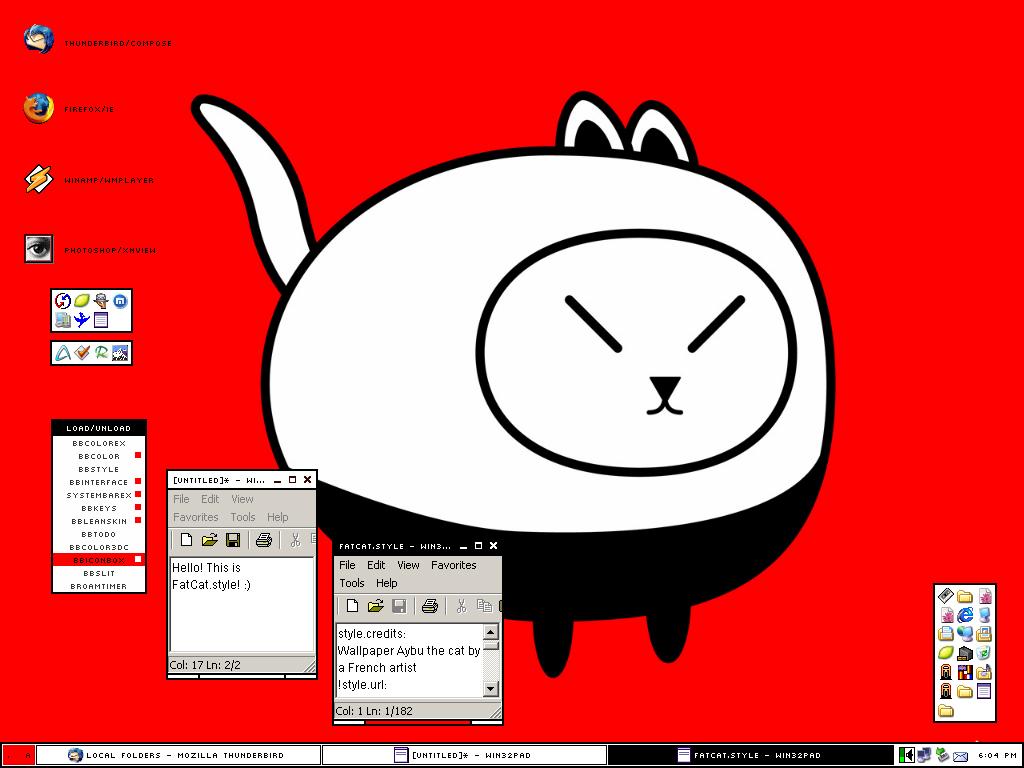Select BBColor3dc entry in Load/Unload menu
The height and width of the screenshot is (768, 1024).
99,547
